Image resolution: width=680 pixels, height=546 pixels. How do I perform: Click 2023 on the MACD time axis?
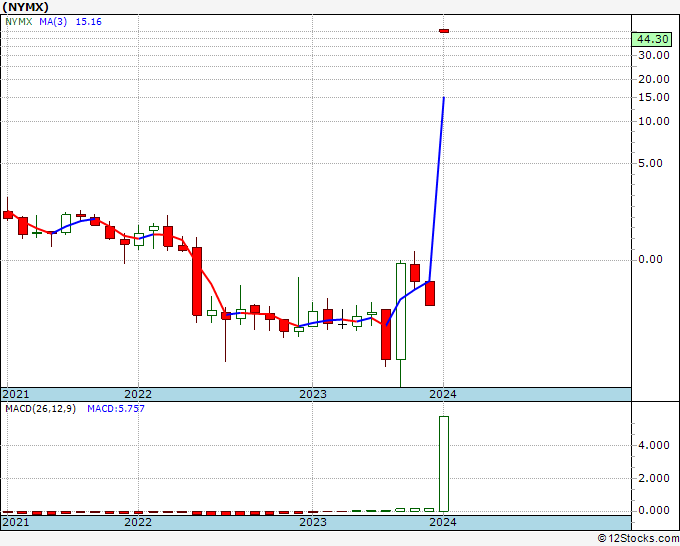point(313,522)
